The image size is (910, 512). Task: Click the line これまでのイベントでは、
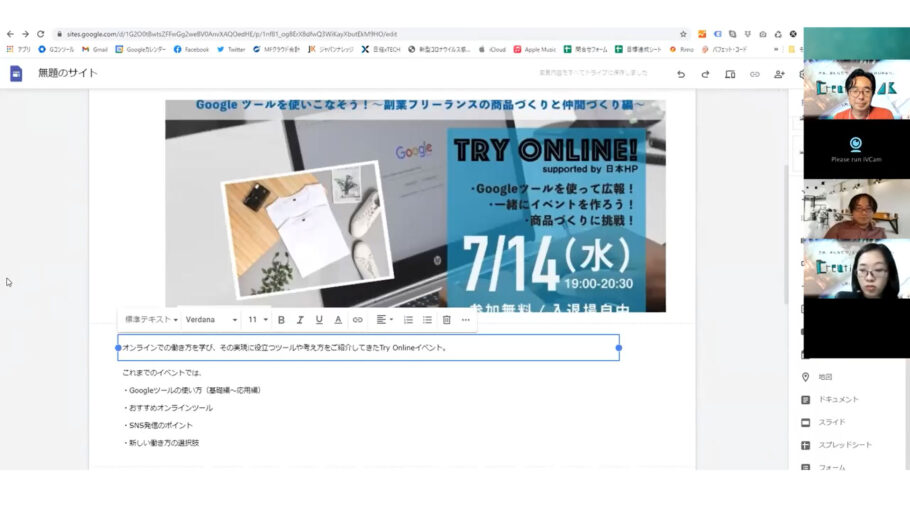[x=162, y=373]
